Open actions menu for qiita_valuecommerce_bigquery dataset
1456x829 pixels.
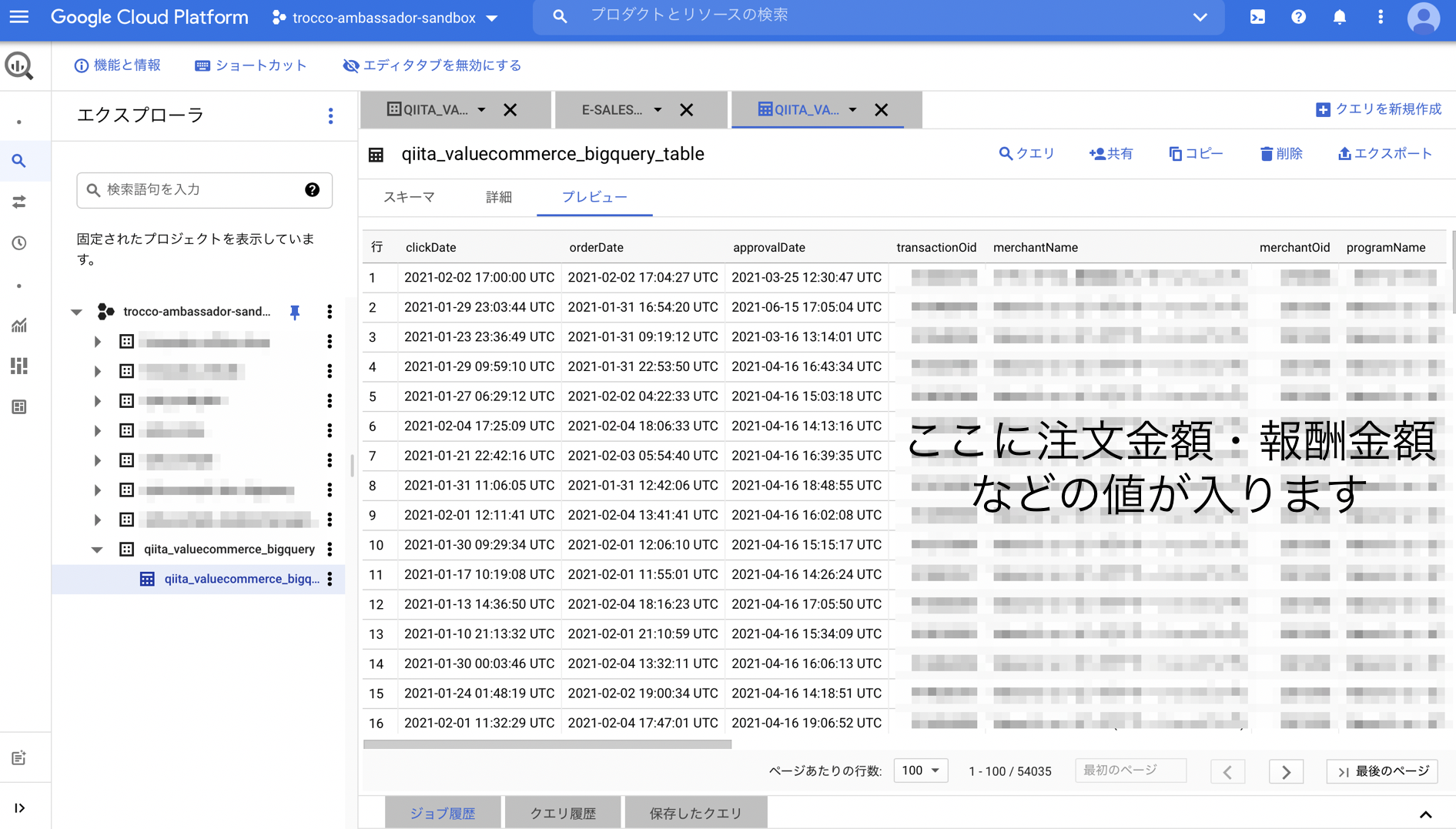[x=330, y=550]
